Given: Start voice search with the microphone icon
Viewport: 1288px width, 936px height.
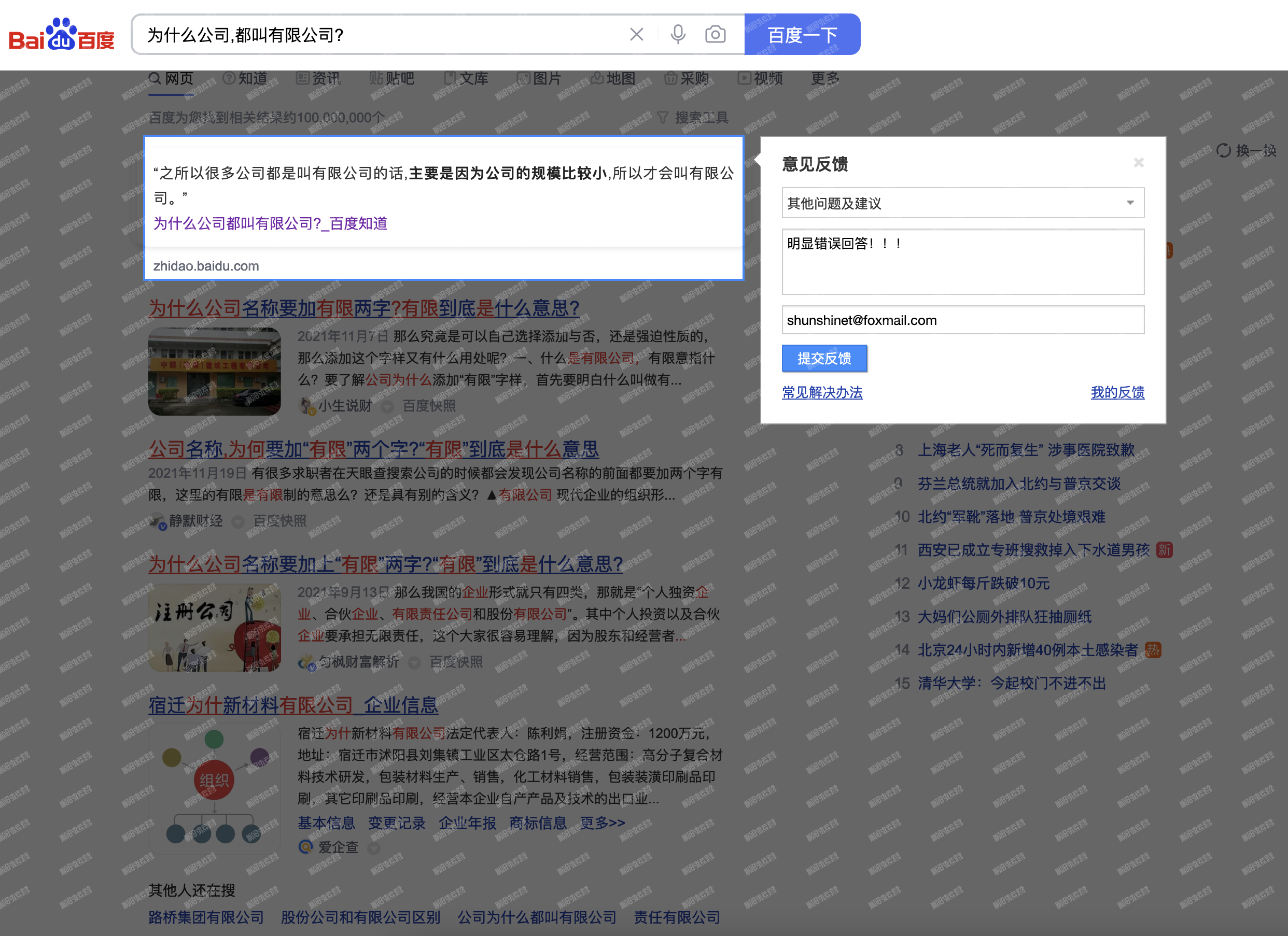Looking at the screenshot, I should tap(678, 35).
